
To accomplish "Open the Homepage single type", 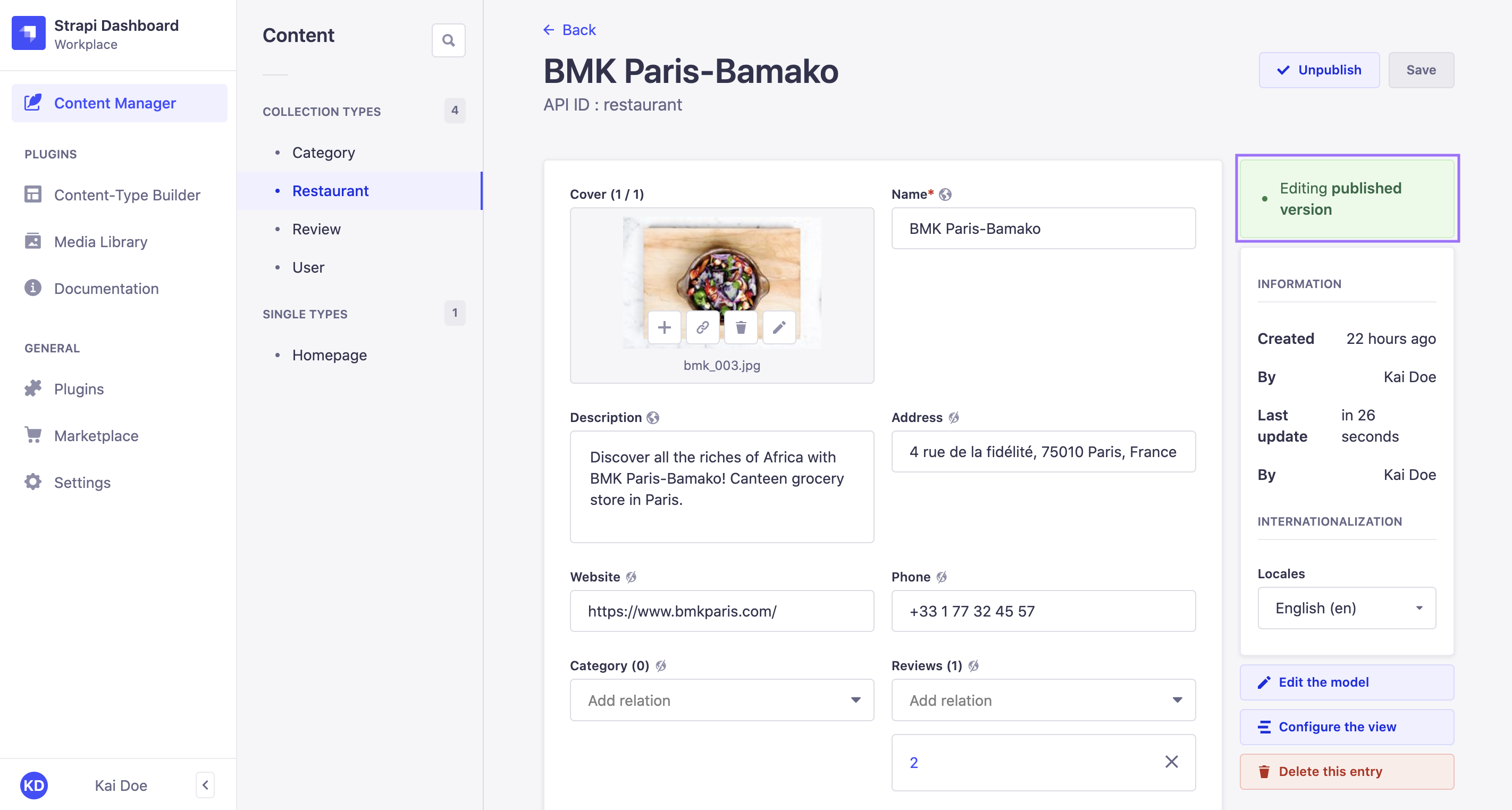I will [x=329, y=355].
